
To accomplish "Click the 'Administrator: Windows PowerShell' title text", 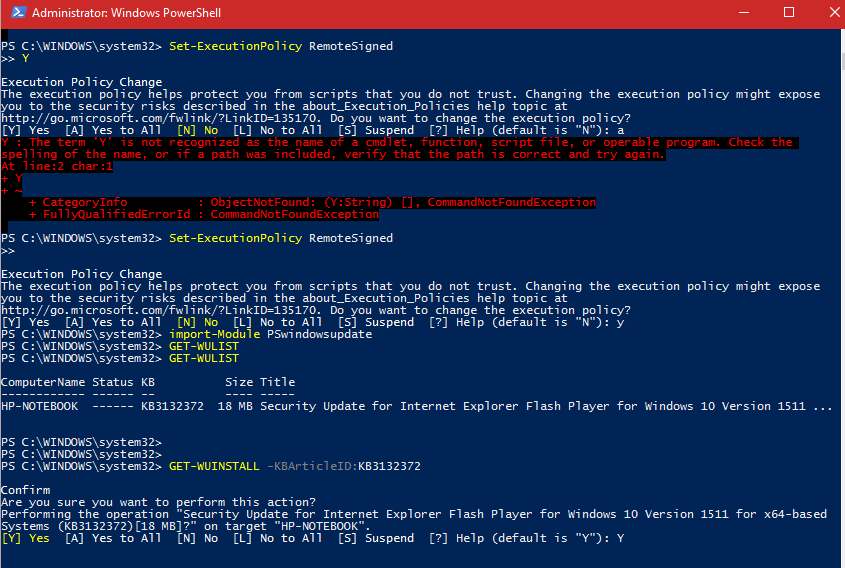I will (126, 14).
